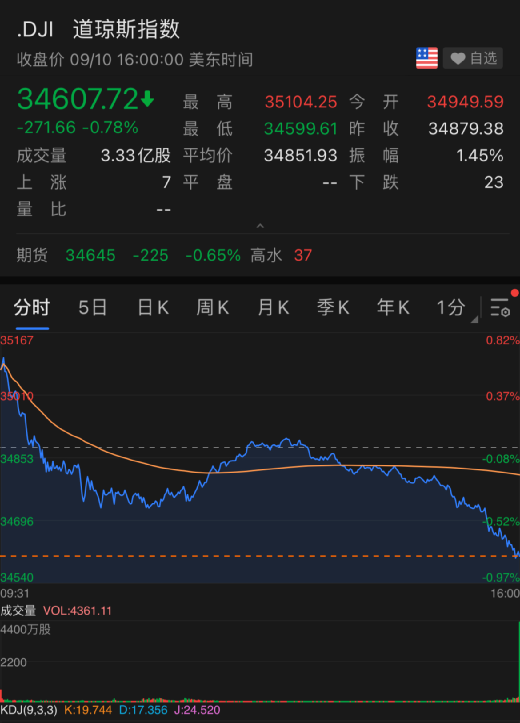The width and height of the screenshot is (520, 723).
Task: Tap the 下跌 count 23
Action: [x=494, y=183]
